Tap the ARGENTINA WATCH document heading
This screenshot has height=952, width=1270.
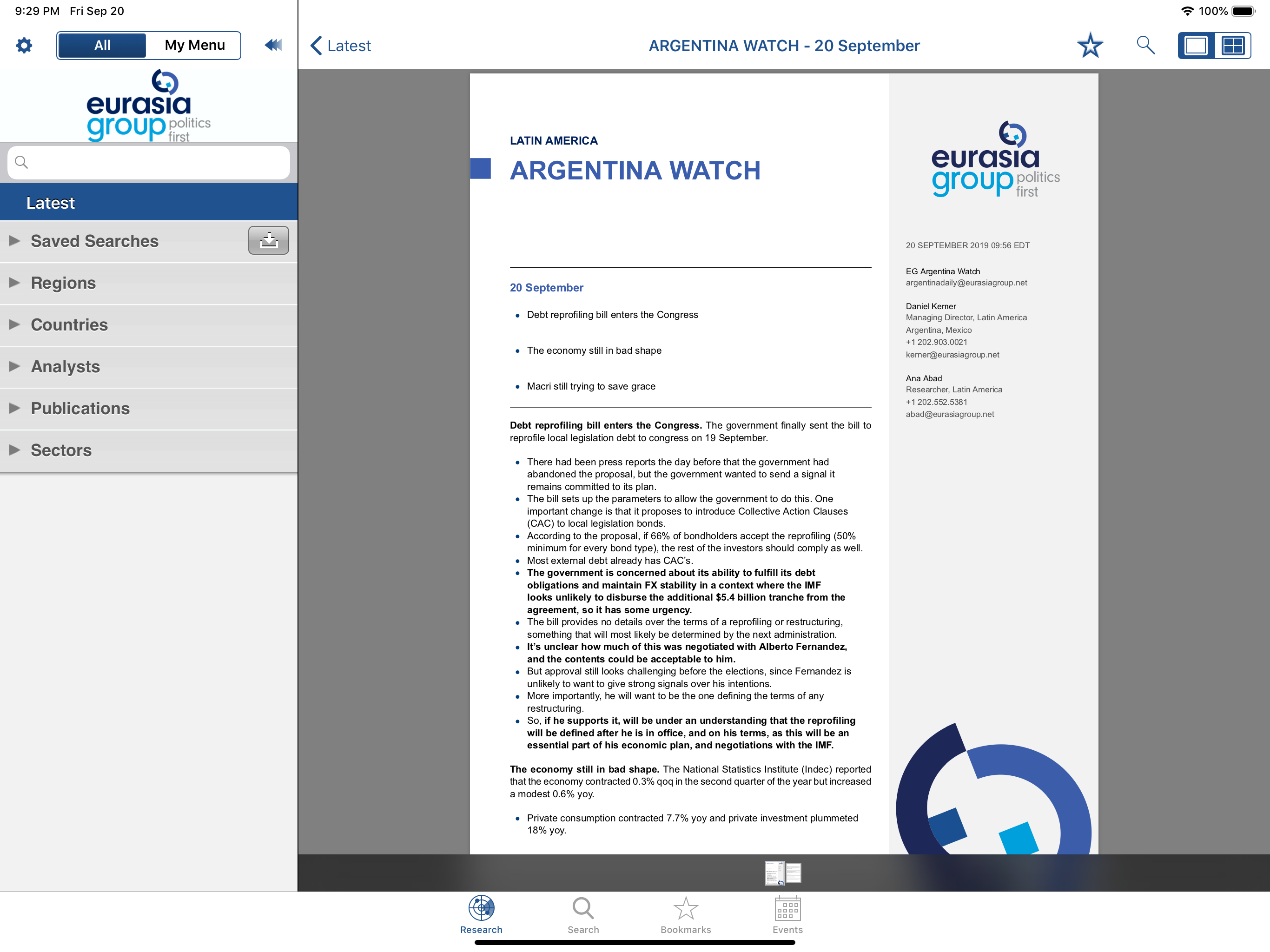pos(635,171)
